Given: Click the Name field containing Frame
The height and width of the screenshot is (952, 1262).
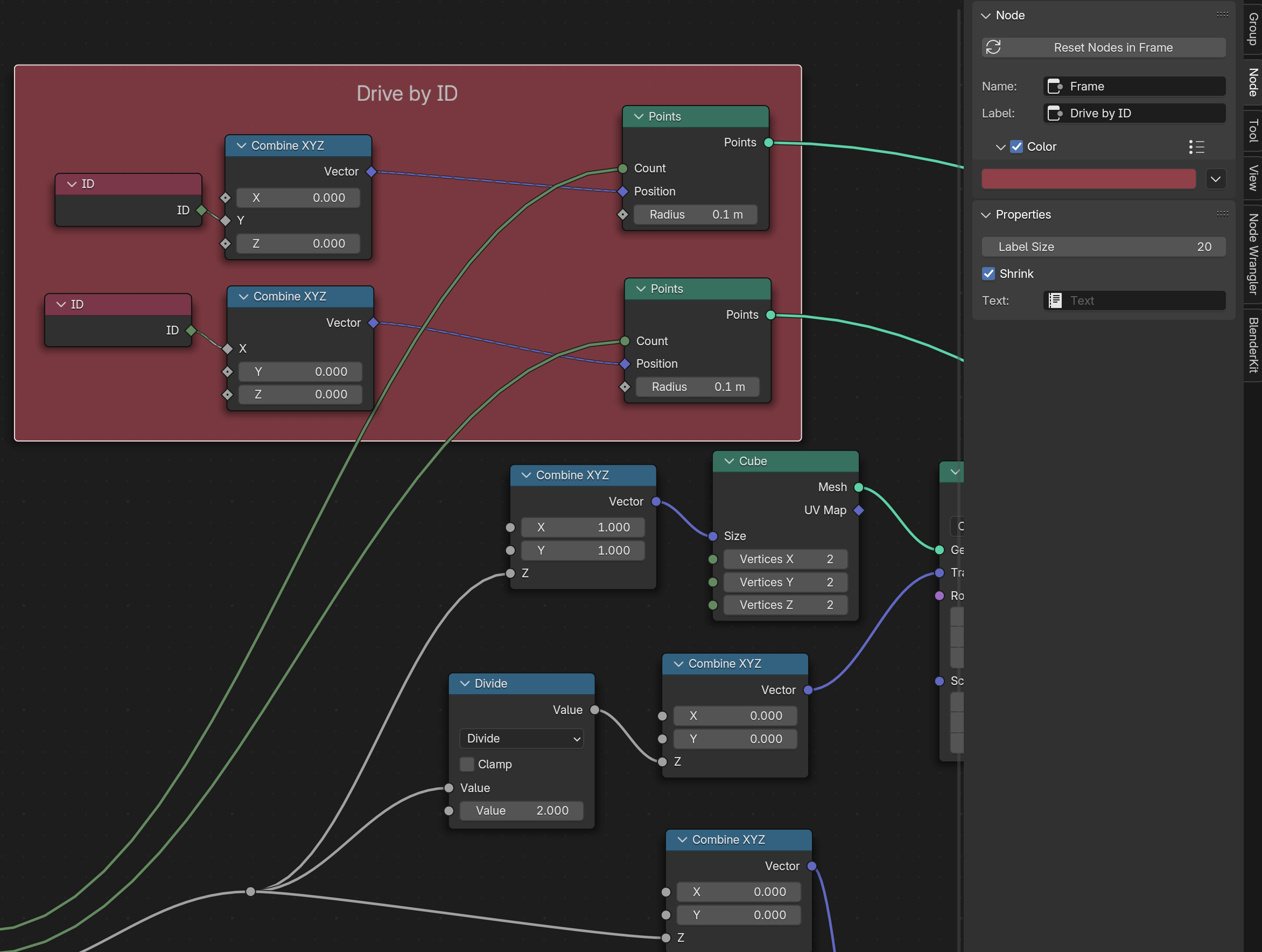Looking at the screenshot, I should point(1134,86).
